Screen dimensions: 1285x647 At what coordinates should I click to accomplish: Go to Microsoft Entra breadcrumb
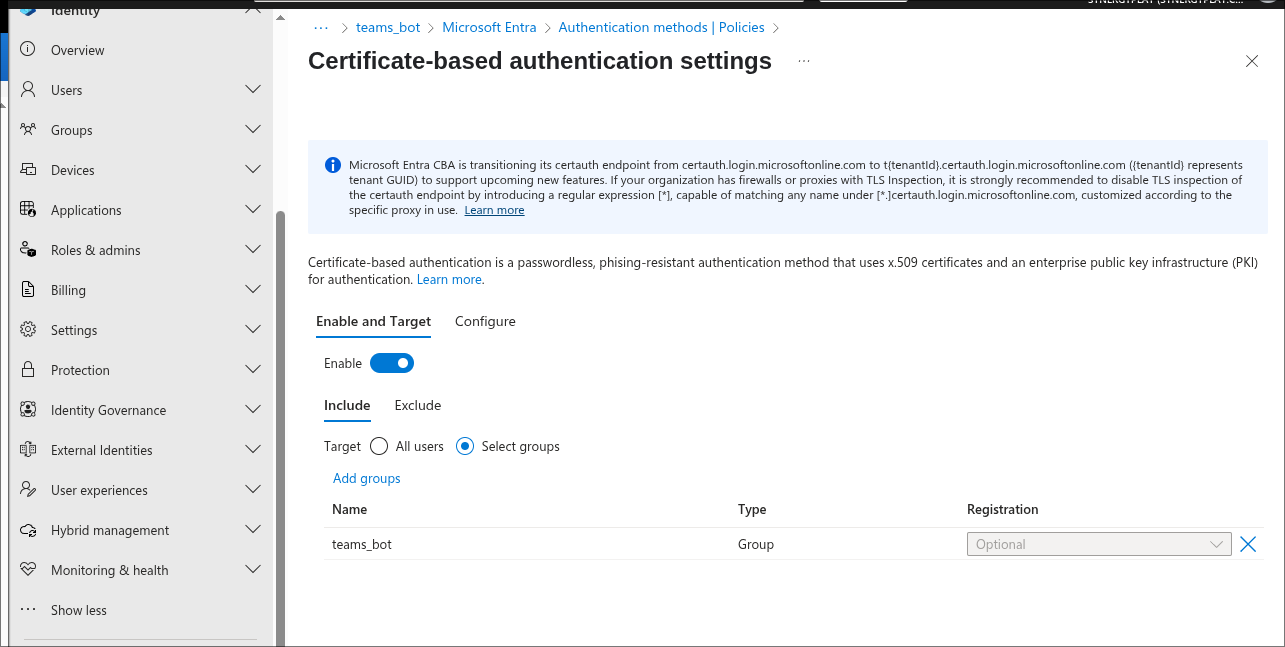click(490, 28)
